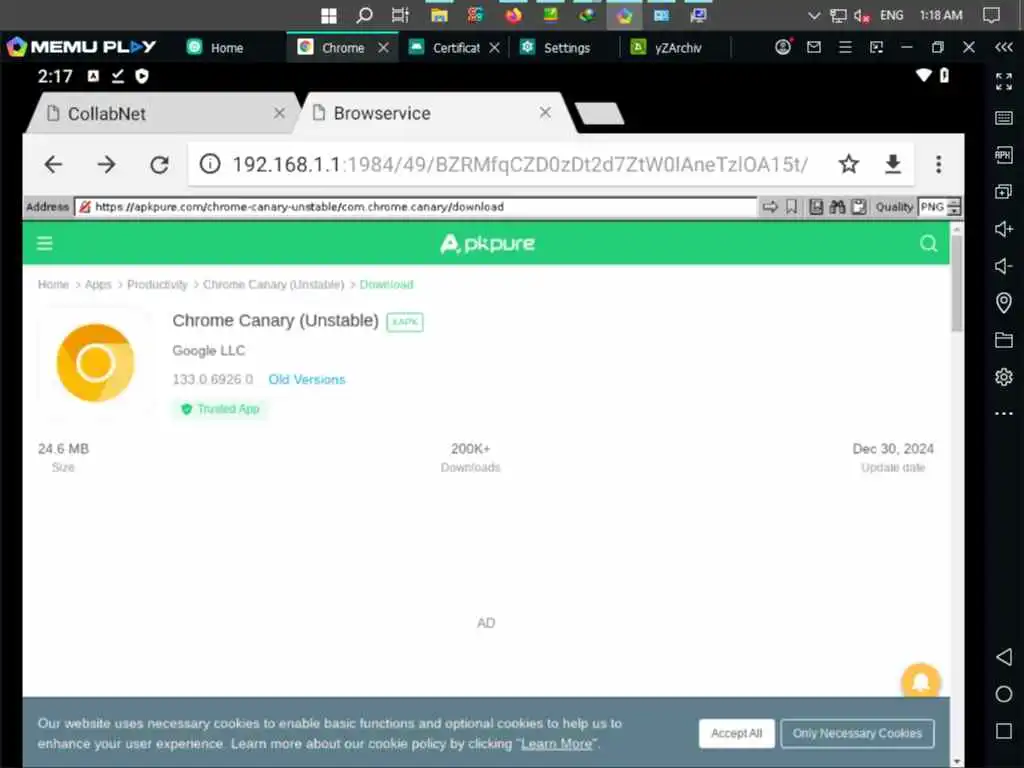The image size is (1024, 768).
Task: Tap the Android back triangle button
Action: pos(1004,656)
